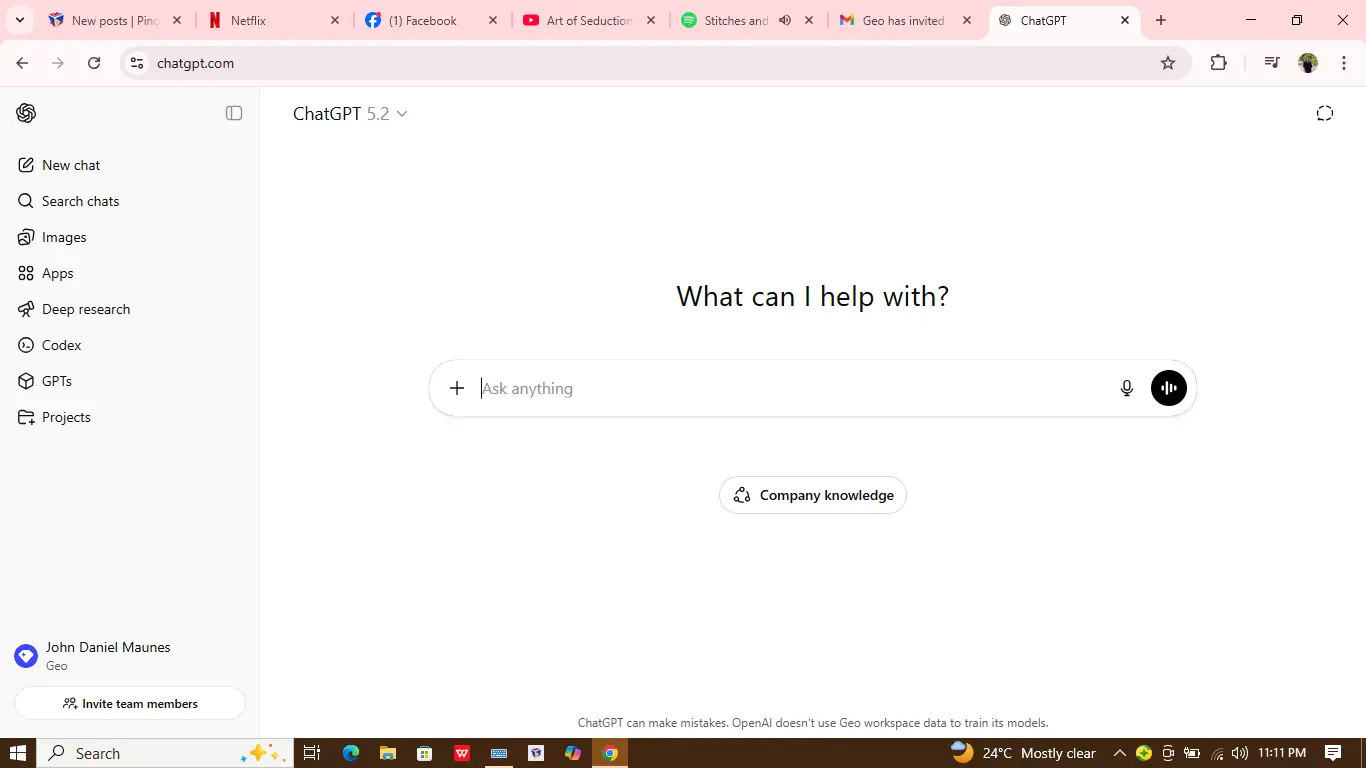Viewport: 1366px width, 768px height.
Task: Launch Microsoft Edge from taskbar
Action: 350,753
